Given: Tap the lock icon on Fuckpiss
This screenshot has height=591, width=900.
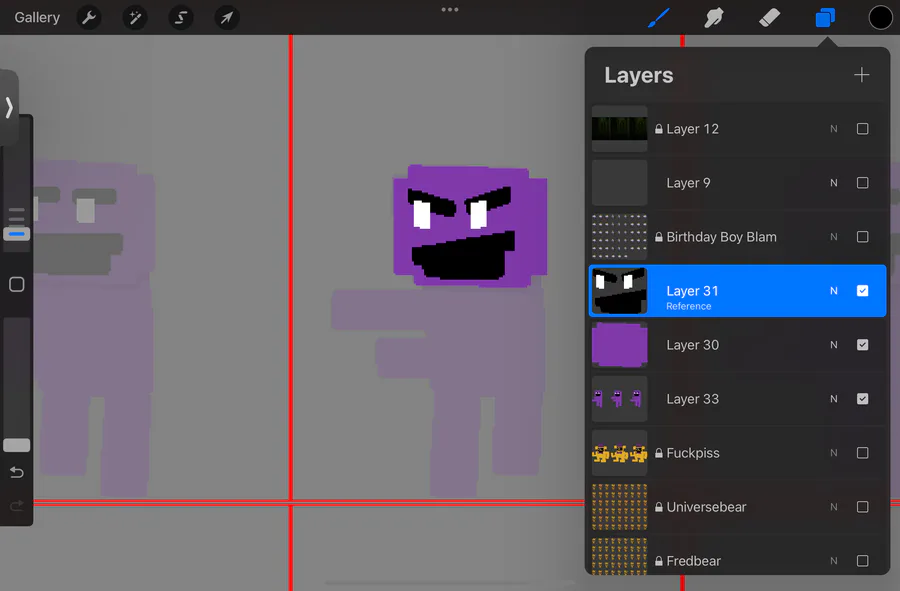Looking at the screenshot, I should (x=659, y=453).
